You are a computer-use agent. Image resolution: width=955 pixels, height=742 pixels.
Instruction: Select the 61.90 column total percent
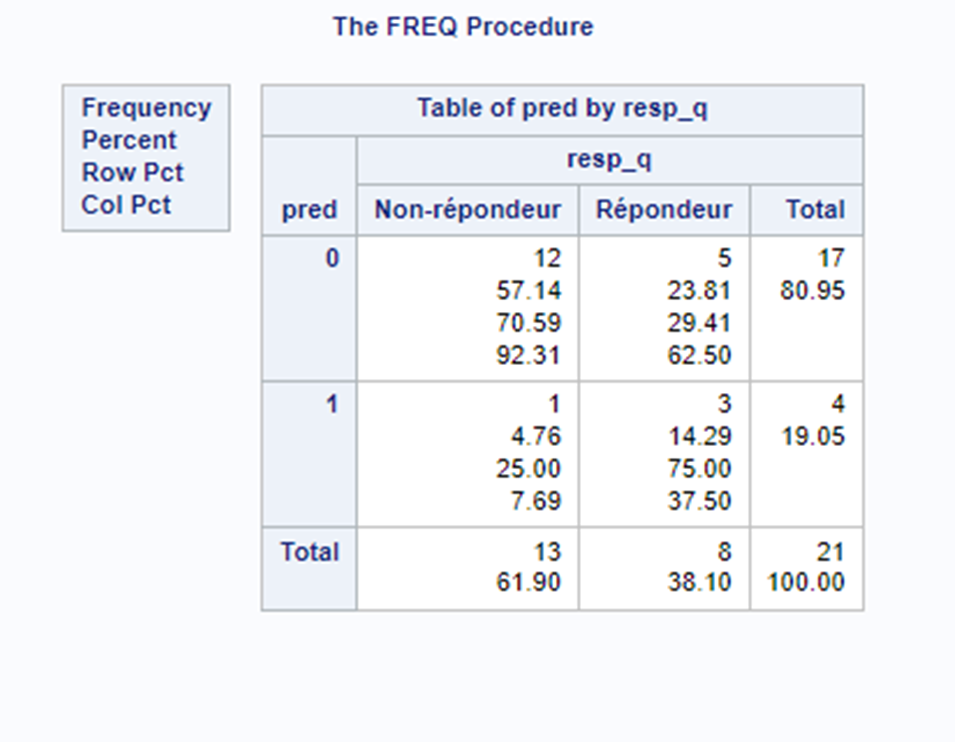tap(529, 582)
